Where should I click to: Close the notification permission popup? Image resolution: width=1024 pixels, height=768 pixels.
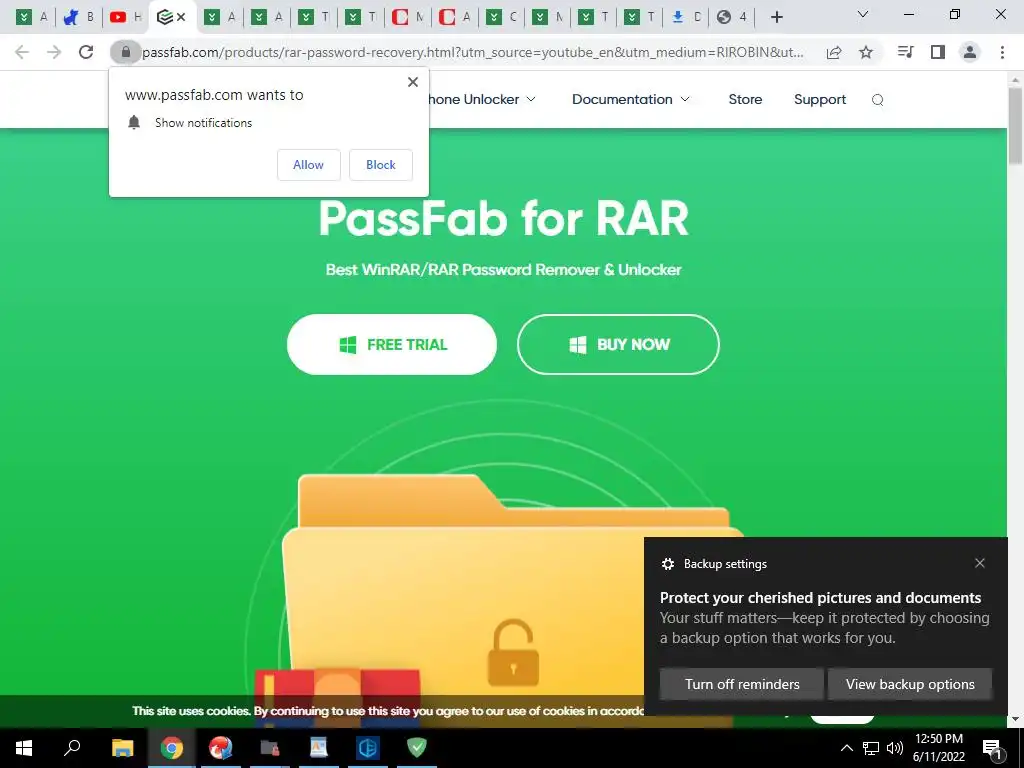tap(413, 82)
